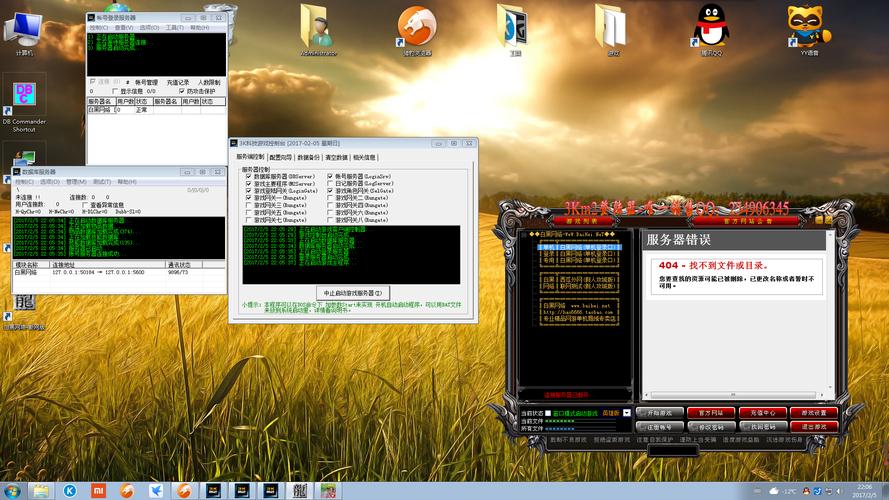Switch to the 数据备份 tab
This screenshot has height=500, width=889.
coord(309,157)
